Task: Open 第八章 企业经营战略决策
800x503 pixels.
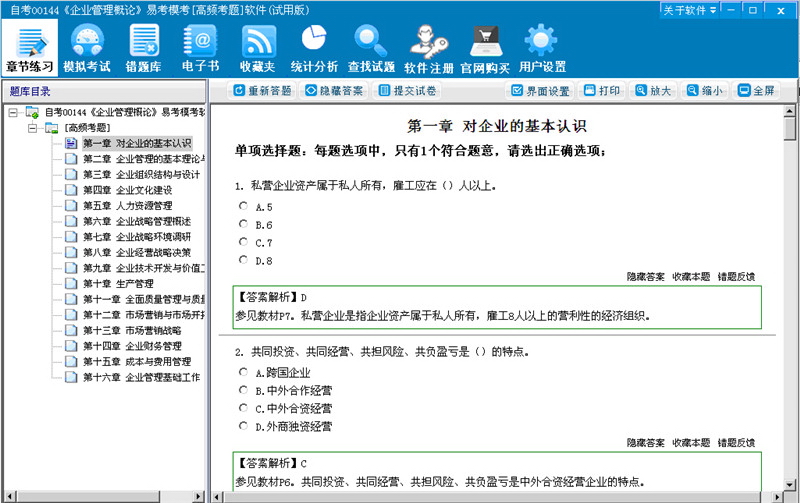Action: pos(137,253)
